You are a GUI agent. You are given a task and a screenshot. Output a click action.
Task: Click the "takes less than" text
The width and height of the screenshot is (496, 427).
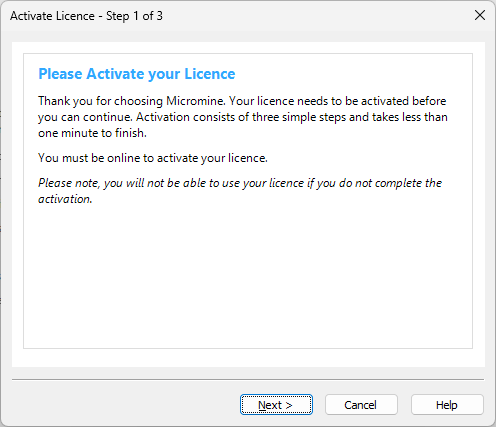[x=410, y=117]
